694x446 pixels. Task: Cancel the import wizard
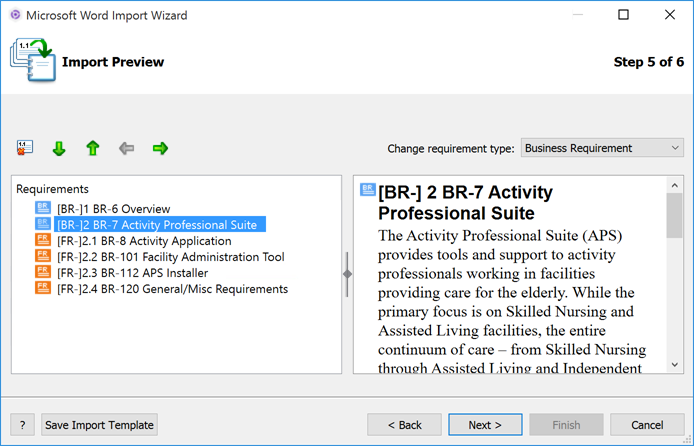pyautogui.click(x=647, y=425)
